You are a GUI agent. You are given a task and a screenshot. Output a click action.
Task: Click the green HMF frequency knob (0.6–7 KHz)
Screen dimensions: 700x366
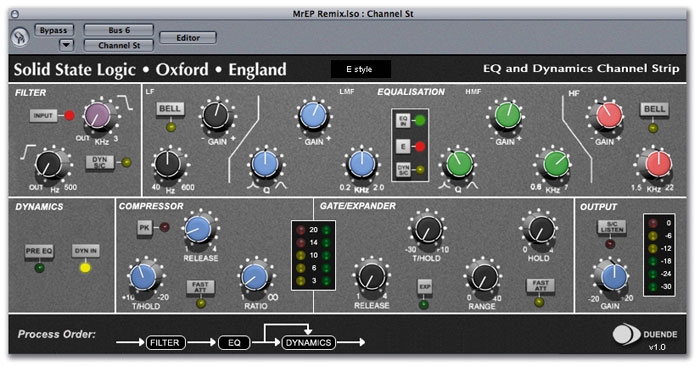tap(555, 164)
